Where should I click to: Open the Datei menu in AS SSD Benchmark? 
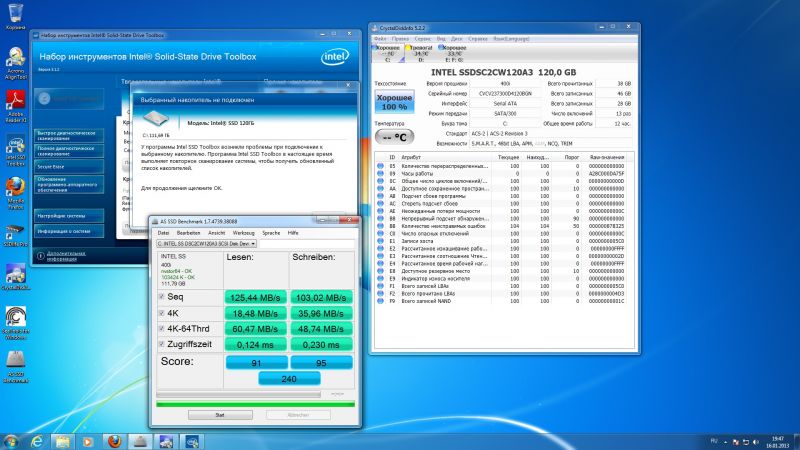pos(162,232)
